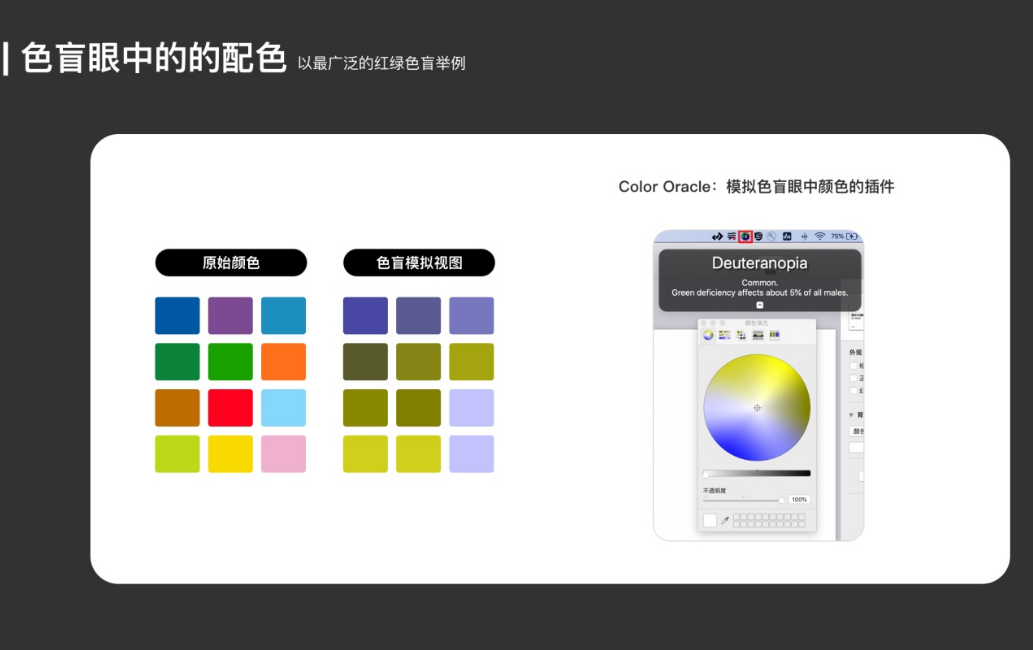Viewport: 1033px width, 650px height.
Task: Click the angle-brackets diamond menu bar icon
Action: (x=717, y=236)
